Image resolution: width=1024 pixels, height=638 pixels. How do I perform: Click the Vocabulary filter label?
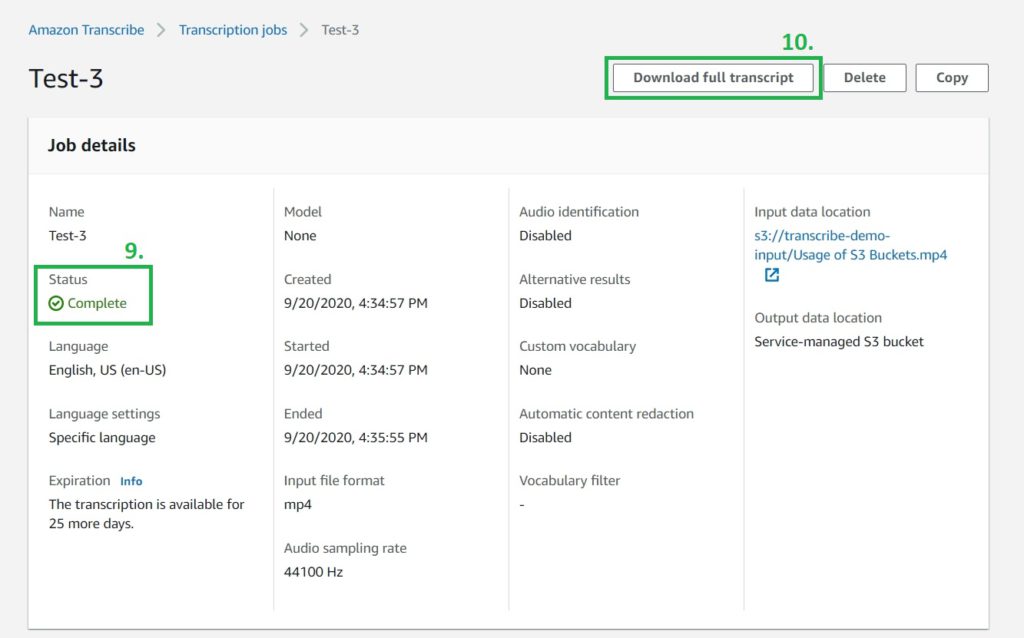[x=569, y=481]
